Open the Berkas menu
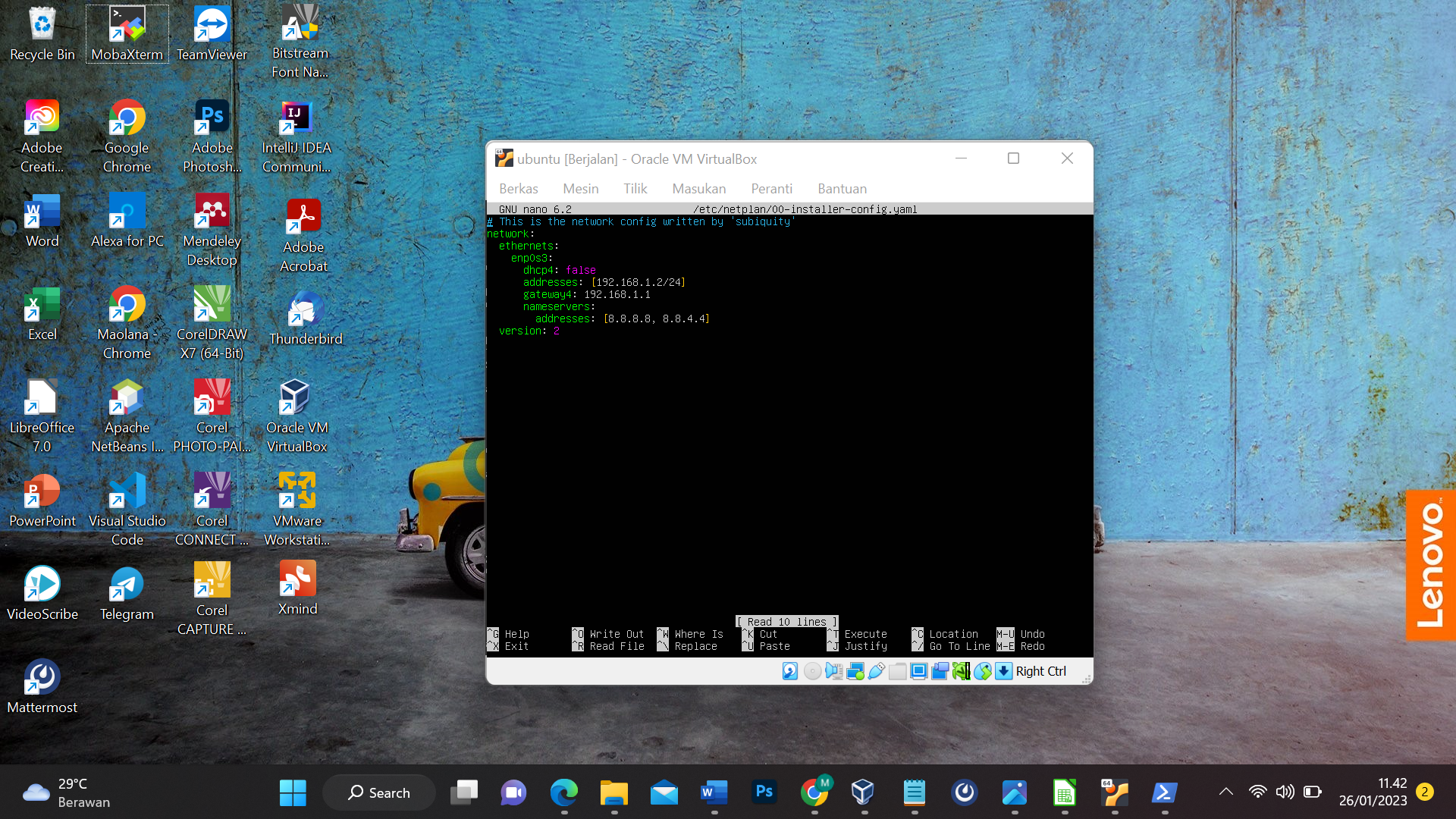This screenshot has width=1456, height=819. [x=519, y=188]
